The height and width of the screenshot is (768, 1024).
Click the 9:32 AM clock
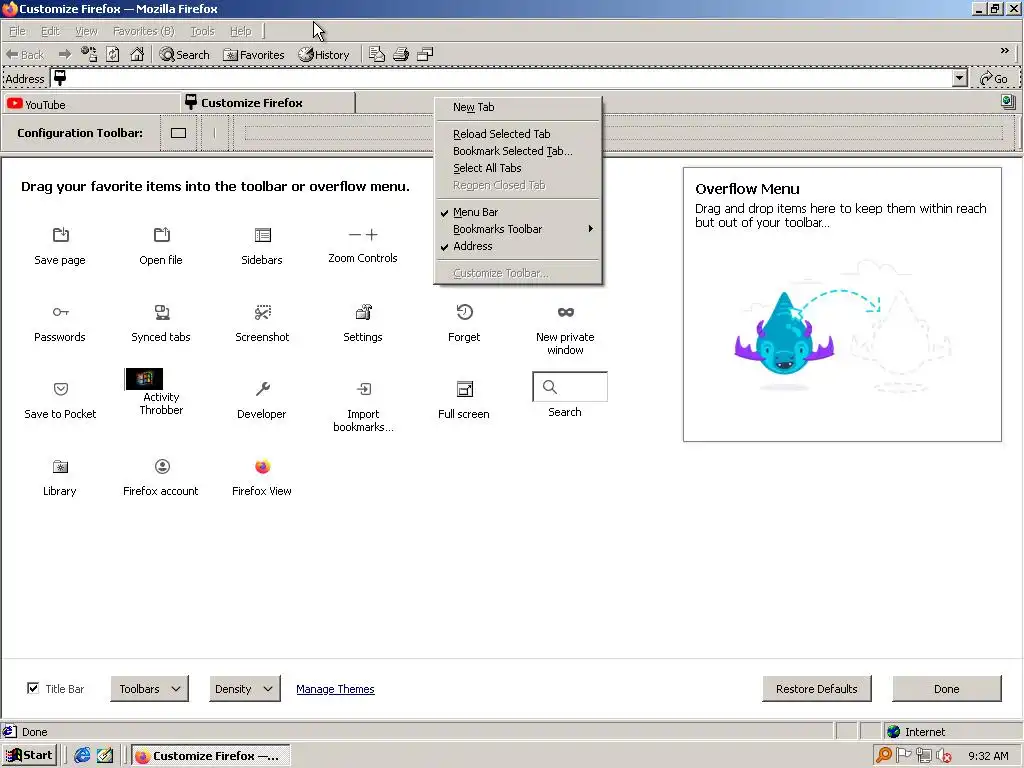[x=988, y=756]
